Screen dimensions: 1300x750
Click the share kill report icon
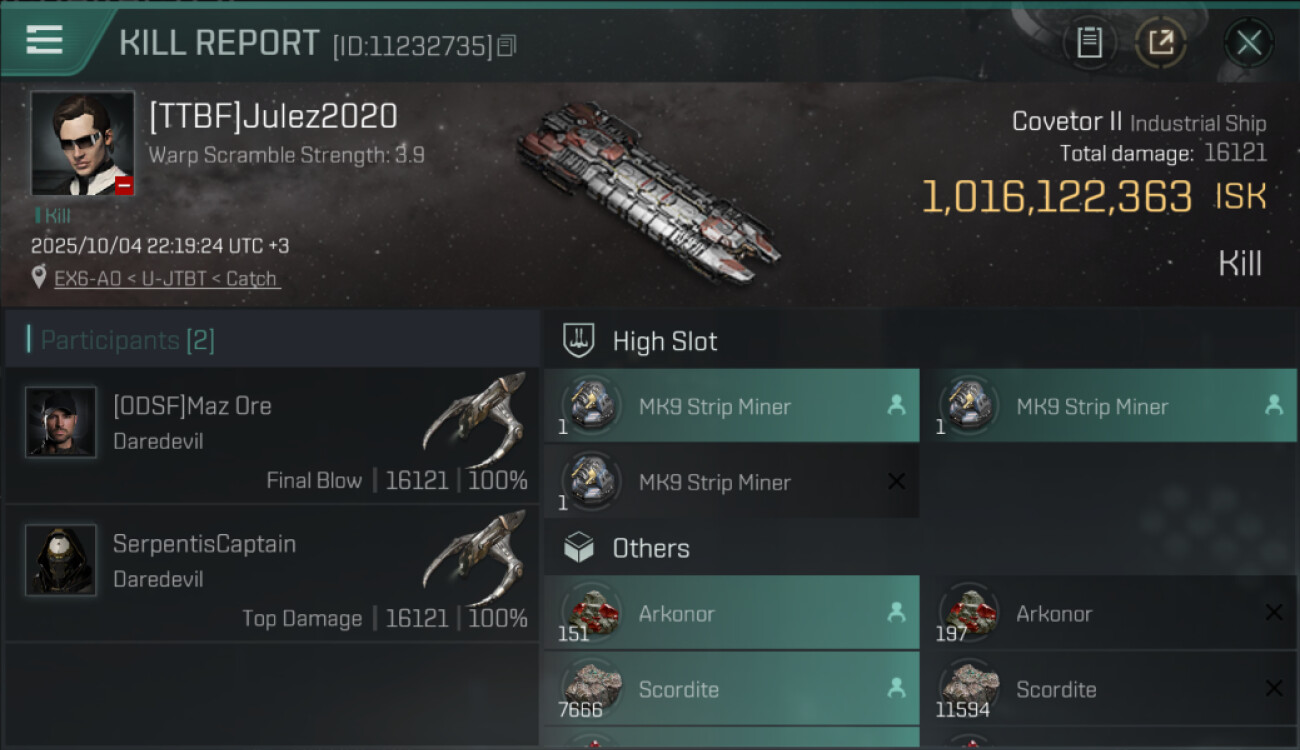point(1160,42)
